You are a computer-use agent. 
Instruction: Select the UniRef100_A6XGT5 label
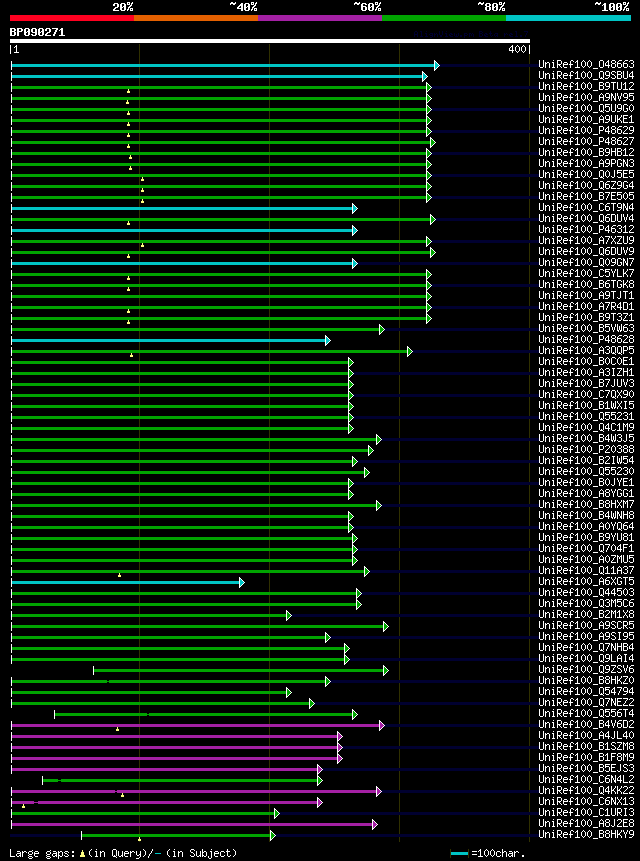586,581
